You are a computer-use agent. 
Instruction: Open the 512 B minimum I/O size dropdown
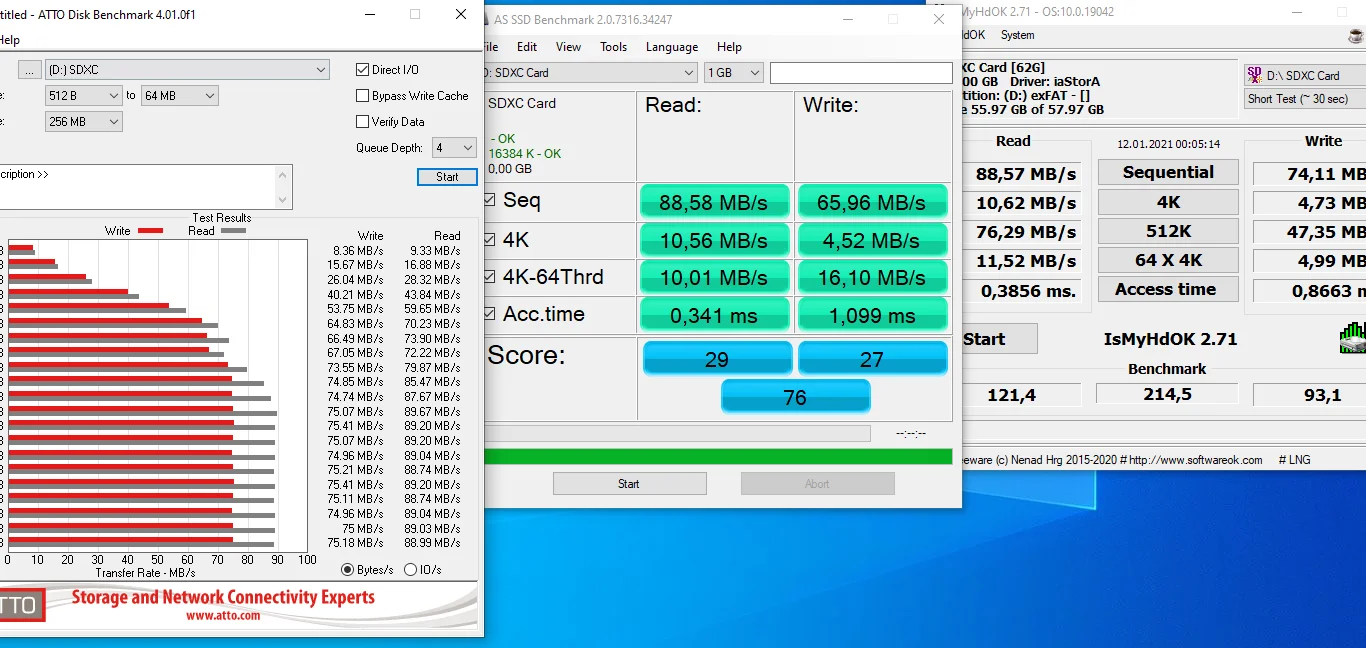(84, 96)
